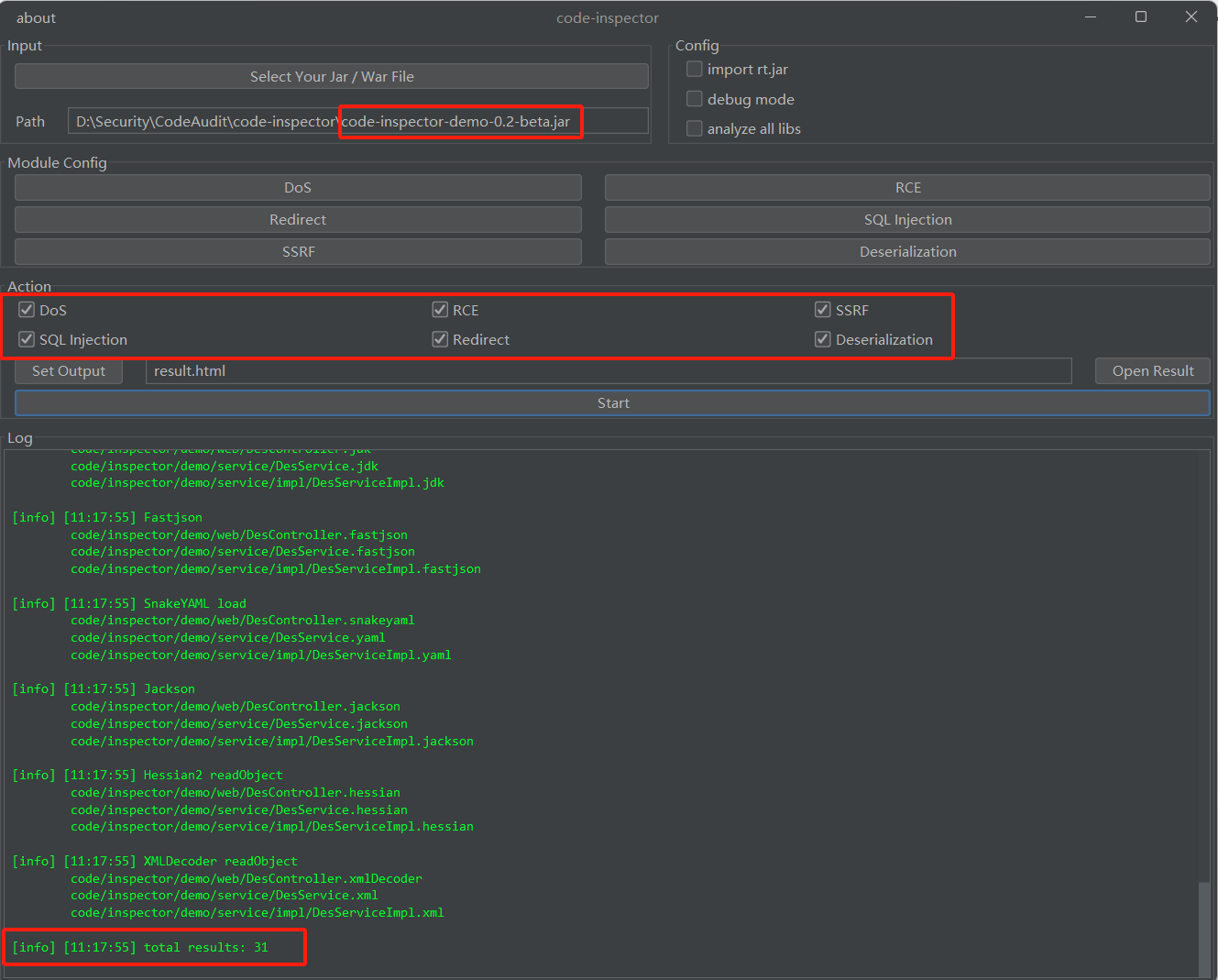Viewport: 1218px width, 980px height.
Task: Click DesServiceImpl.yaml log entry
Action: 261,655
